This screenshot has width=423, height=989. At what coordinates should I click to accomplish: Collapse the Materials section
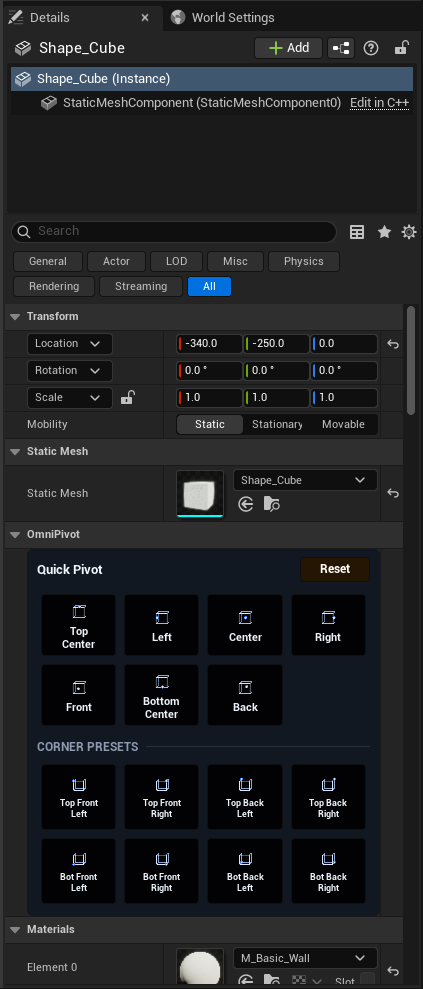(x=15, y=929)
